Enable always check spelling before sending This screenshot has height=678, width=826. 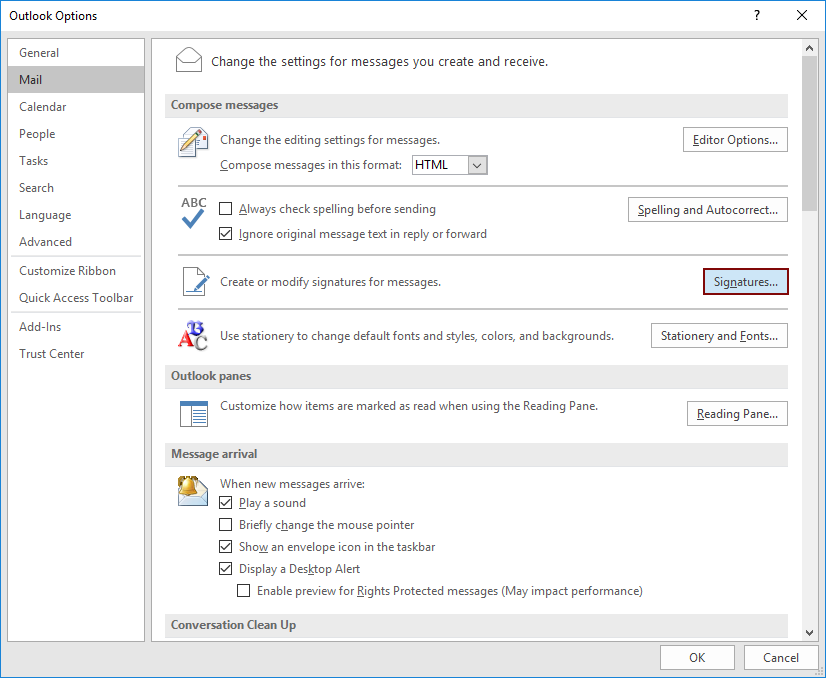pos(225,209)
